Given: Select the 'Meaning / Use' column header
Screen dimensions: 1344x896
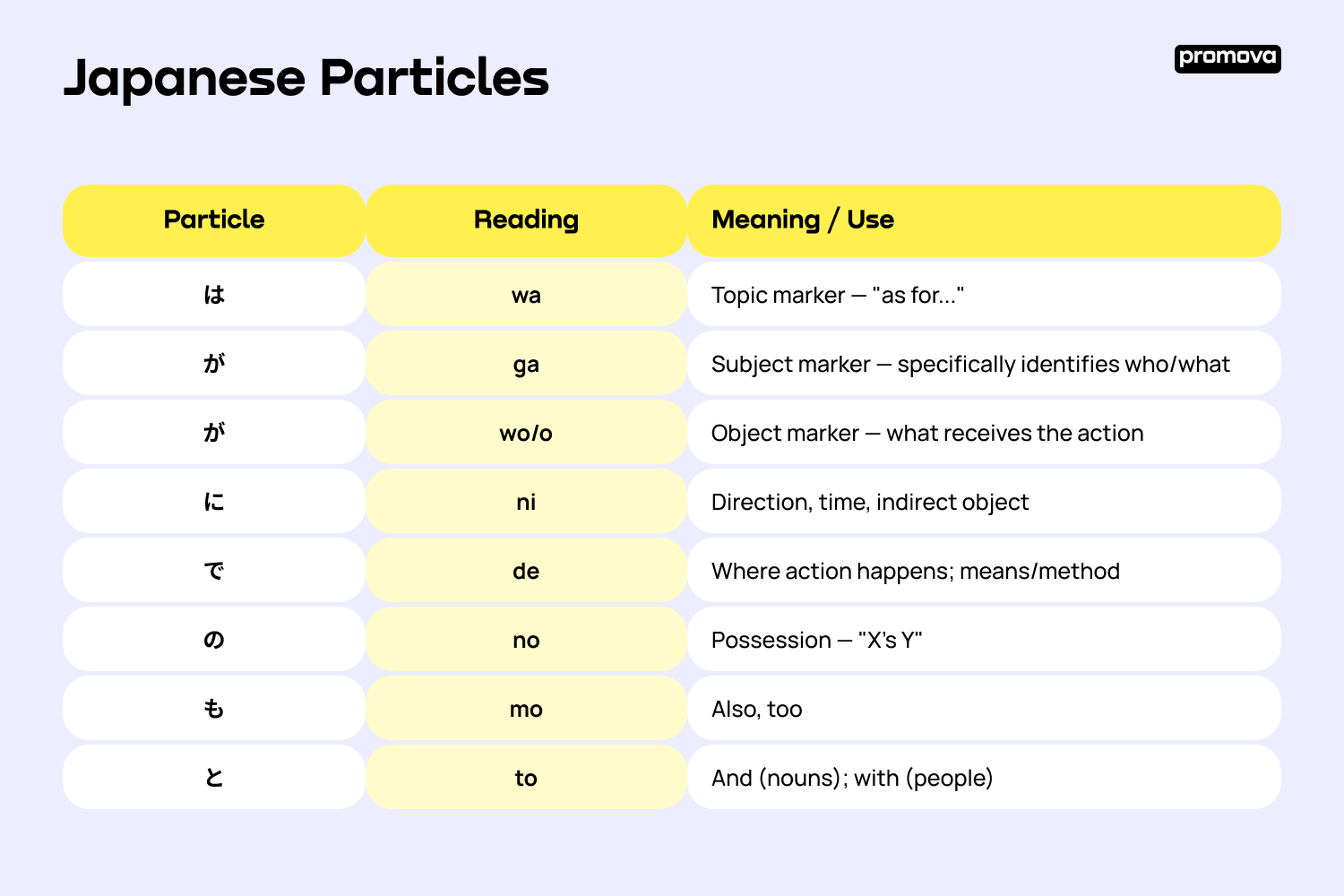Looking at the screenshot, I should (x=984, y=220).
